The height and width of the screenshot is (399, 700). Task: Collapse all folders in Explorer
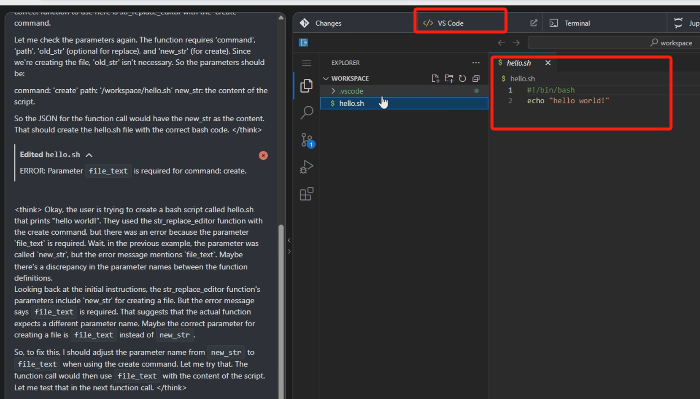pyautogui.click(x=476, y=79)
